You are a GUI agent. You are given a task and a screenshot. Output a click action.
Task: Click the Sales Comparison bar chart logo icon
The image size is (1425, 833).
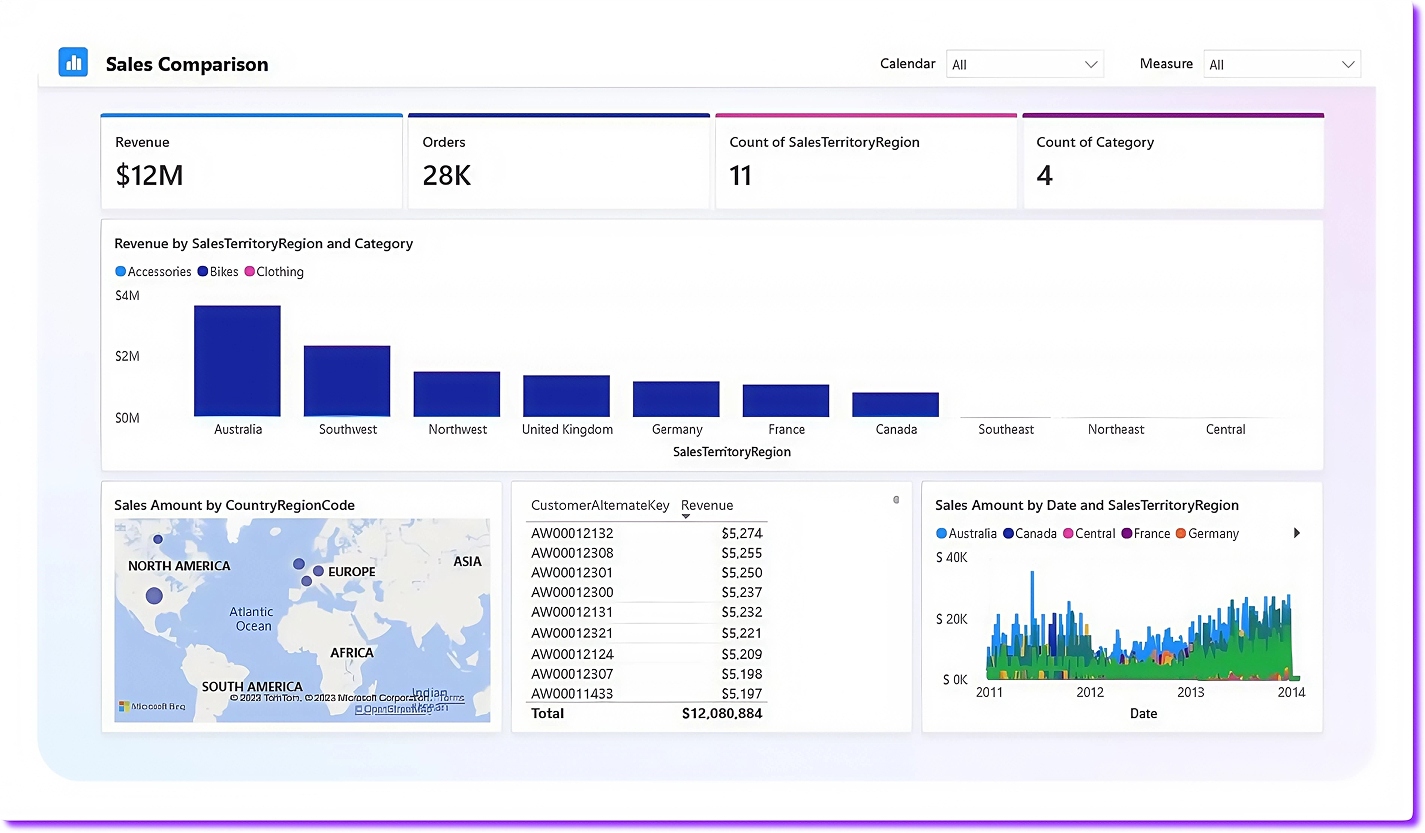tap(73, 62)
